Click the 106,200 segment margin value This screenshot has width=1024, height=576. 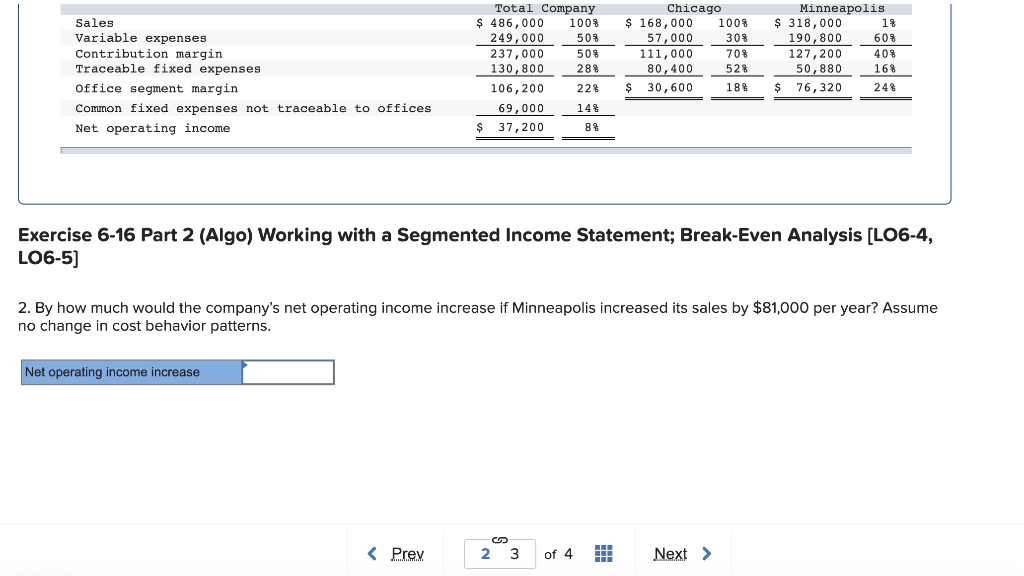pos(517,88)
